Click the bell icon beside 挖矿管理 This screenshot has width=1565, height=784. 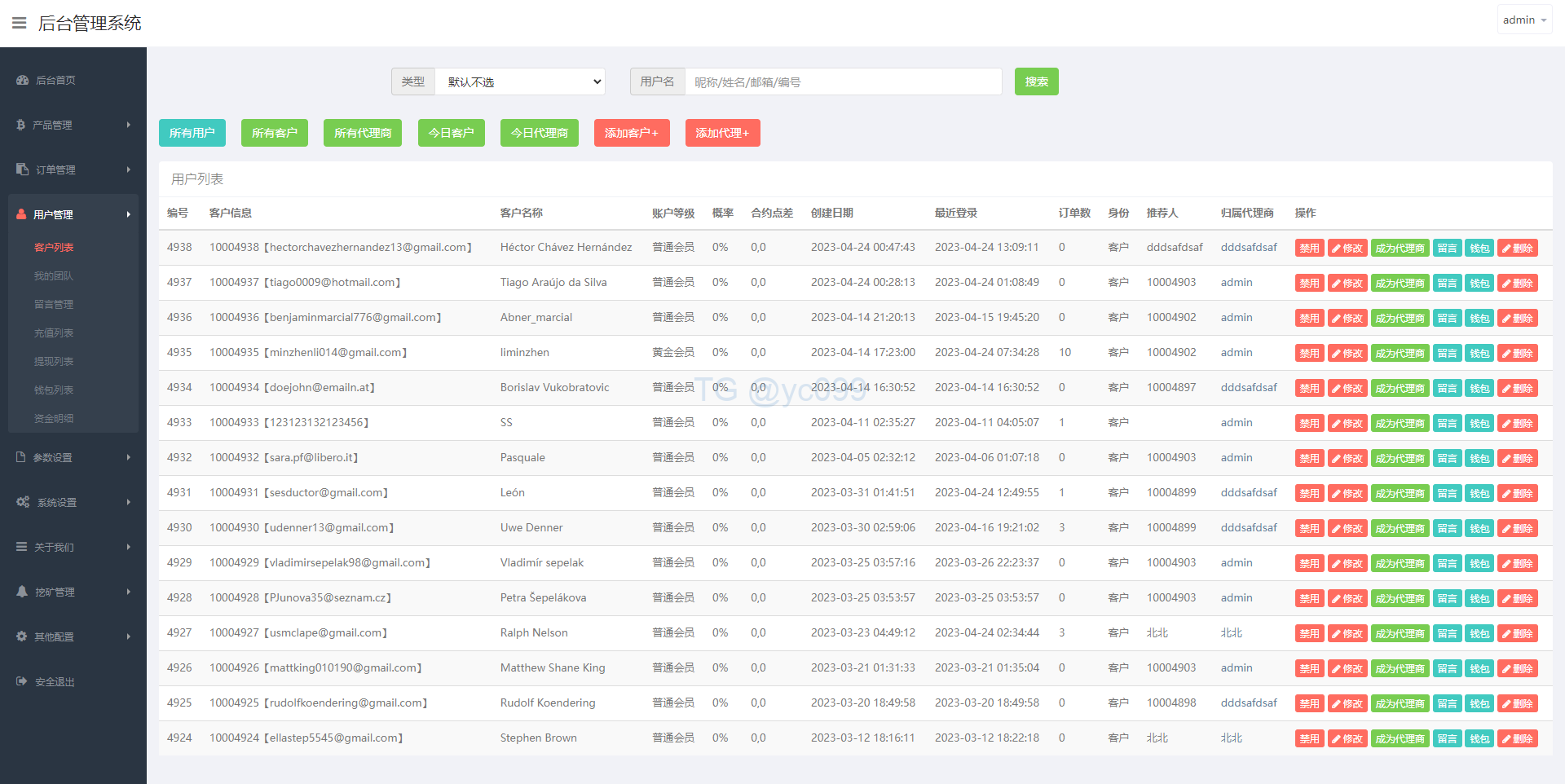(22, 592)
